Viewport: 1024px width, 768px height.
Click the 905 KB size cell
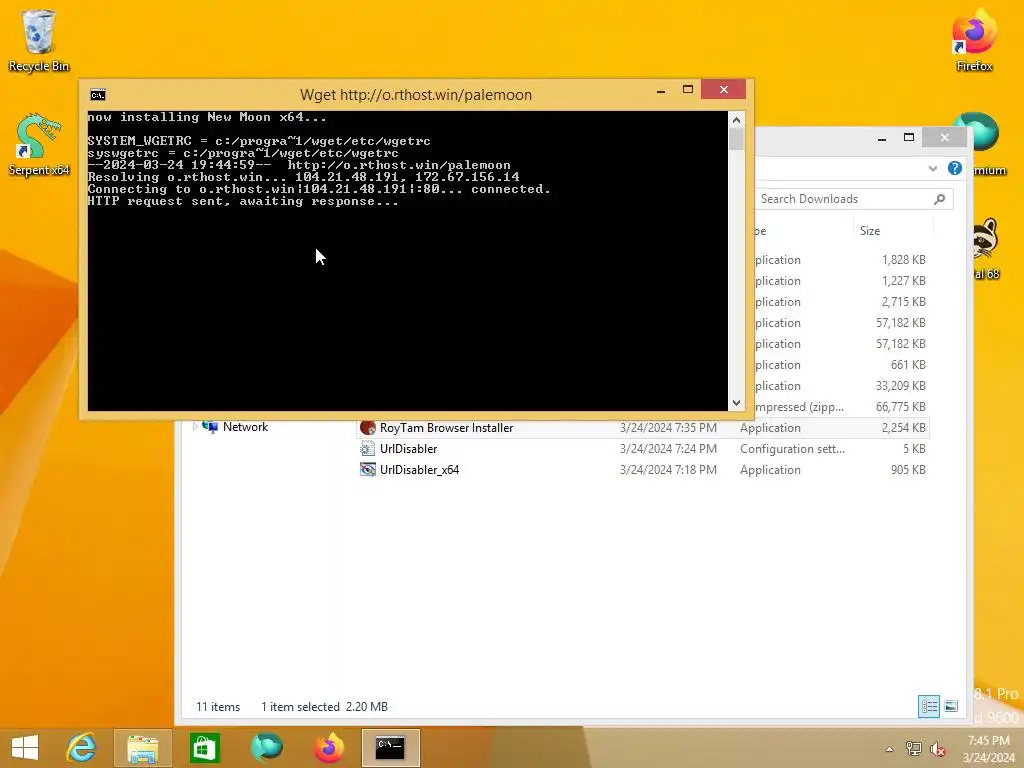908,470
